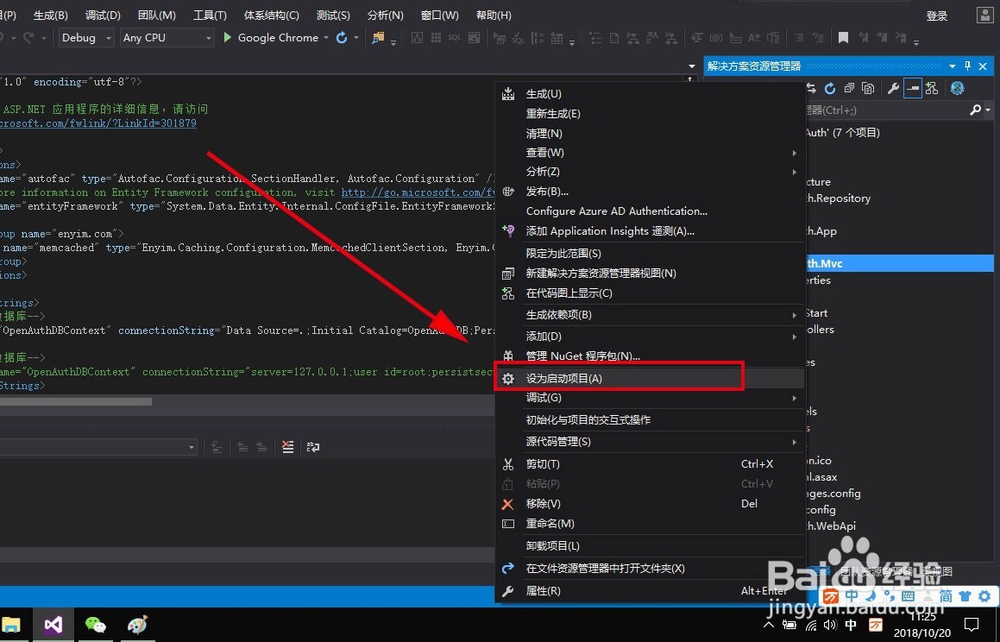Open properties via the wrench icon in Solution Explorer

coord(893,89)
